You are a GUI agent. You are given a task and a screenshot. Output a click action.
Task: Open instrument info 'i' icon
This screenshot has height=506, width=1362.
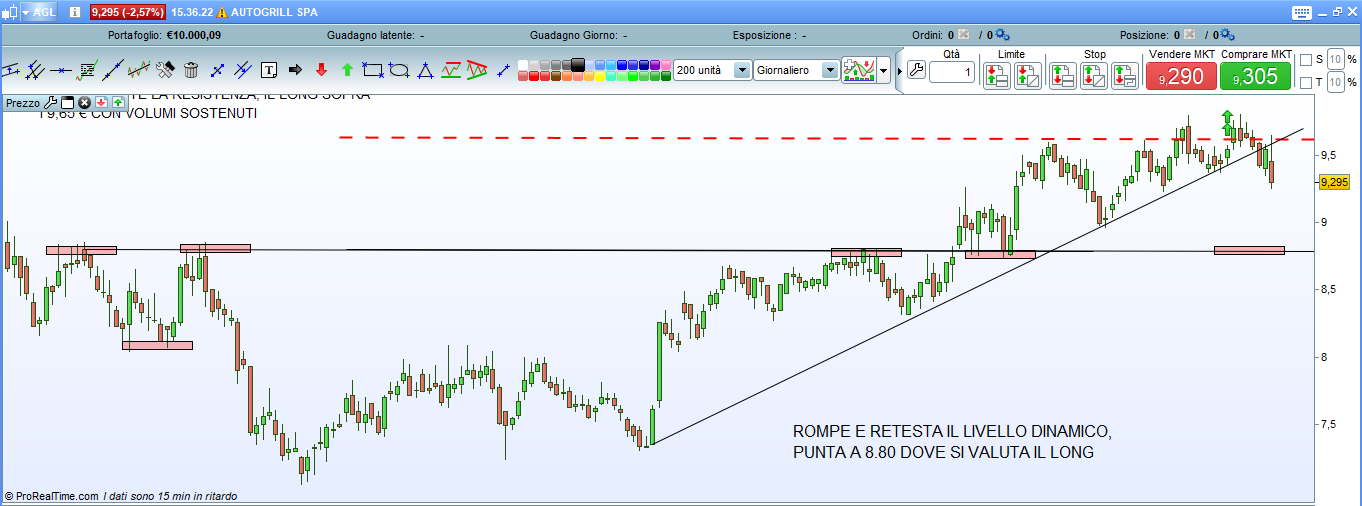(74, 12)
